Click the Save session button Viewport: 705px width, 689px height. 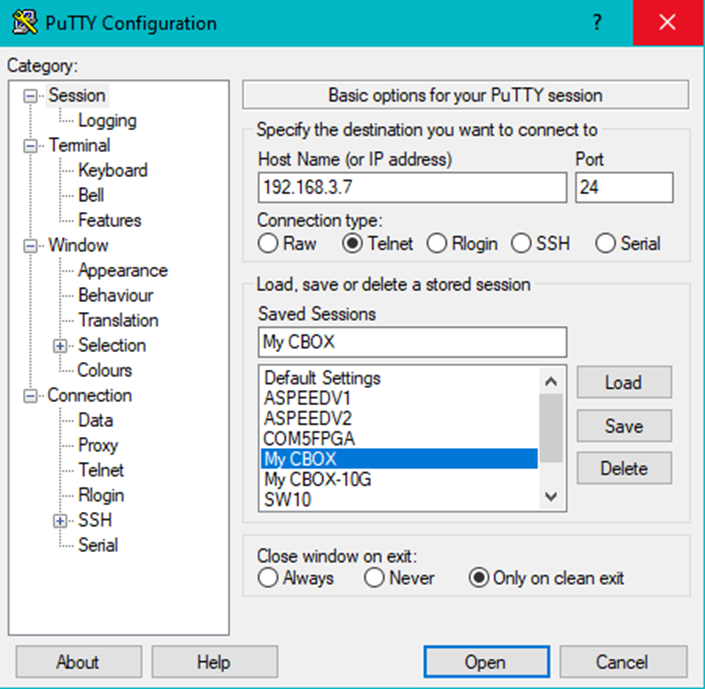click(x=624, y=425)
